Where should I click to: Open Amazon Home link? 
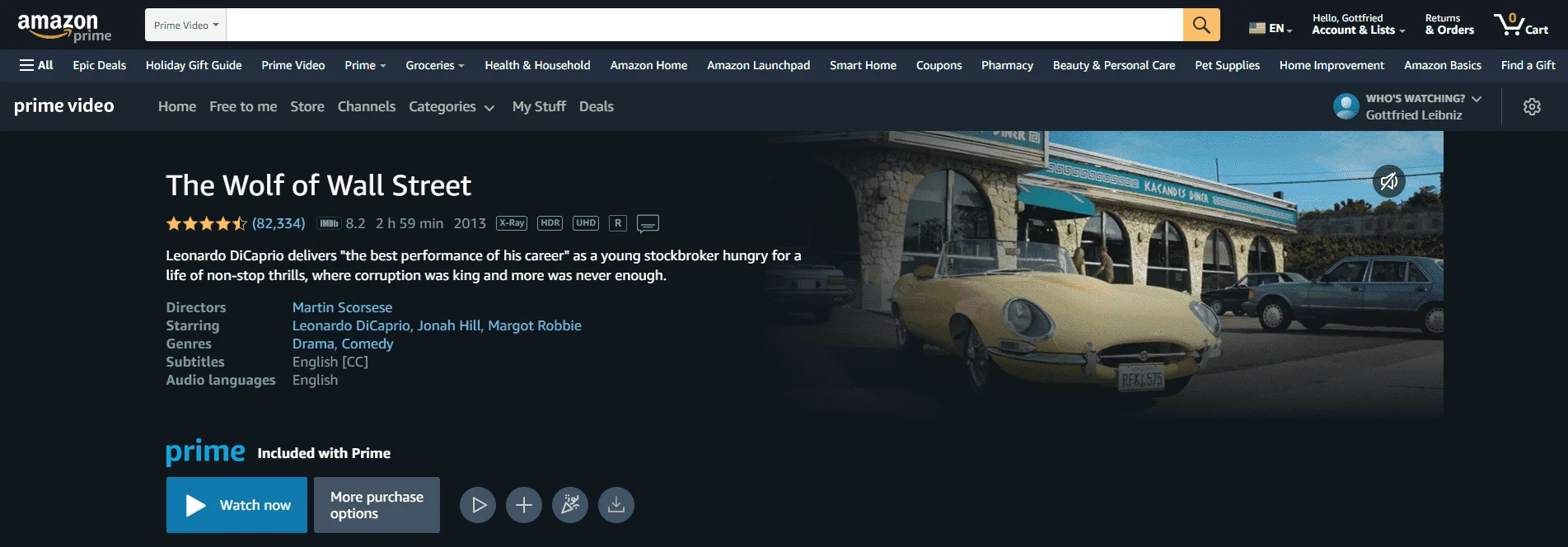pyautogui.click(x=648, y=65)
